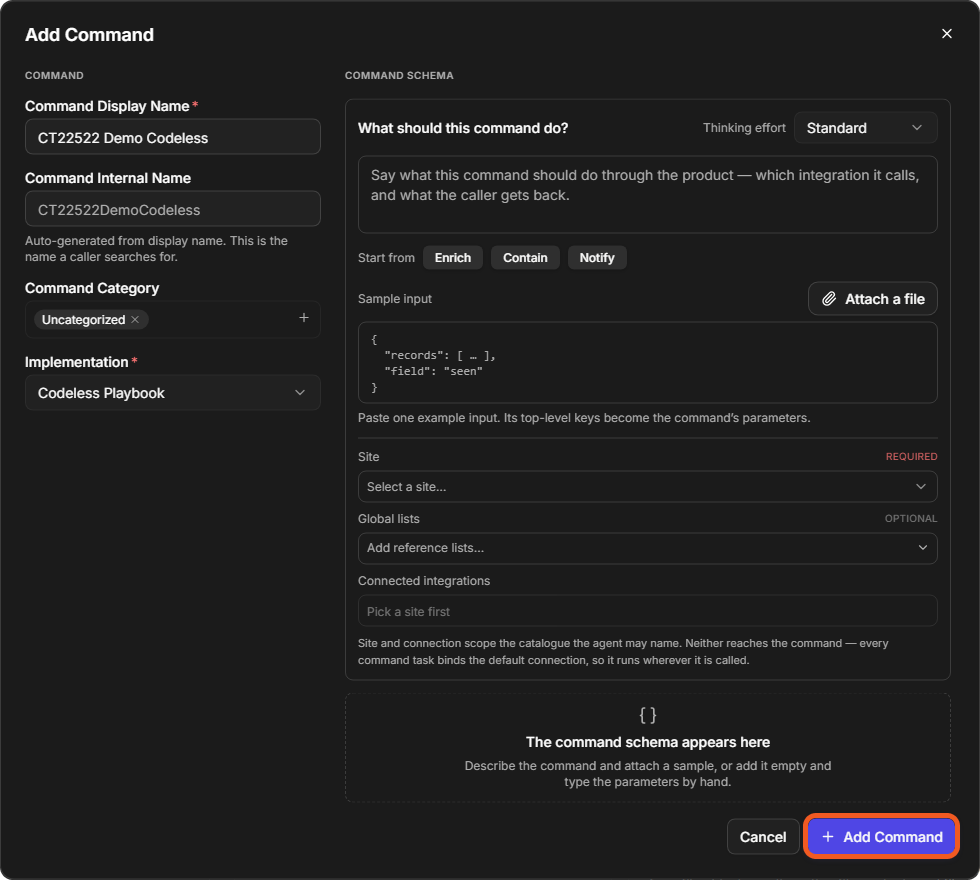
Task: Open the Add reference lists dropdown
Action: click(648, 548)
